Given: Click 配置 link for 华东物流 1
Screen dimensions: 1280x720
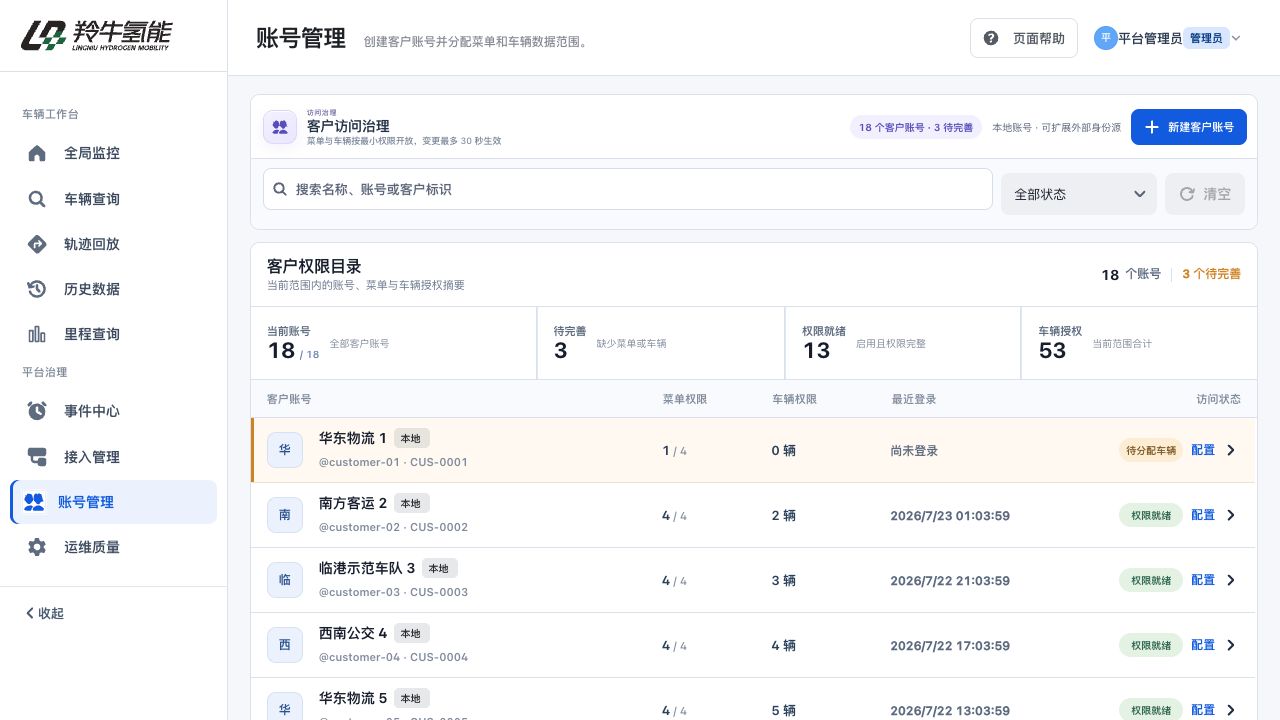Looking at the screenshot, I should click(1203, 450).
